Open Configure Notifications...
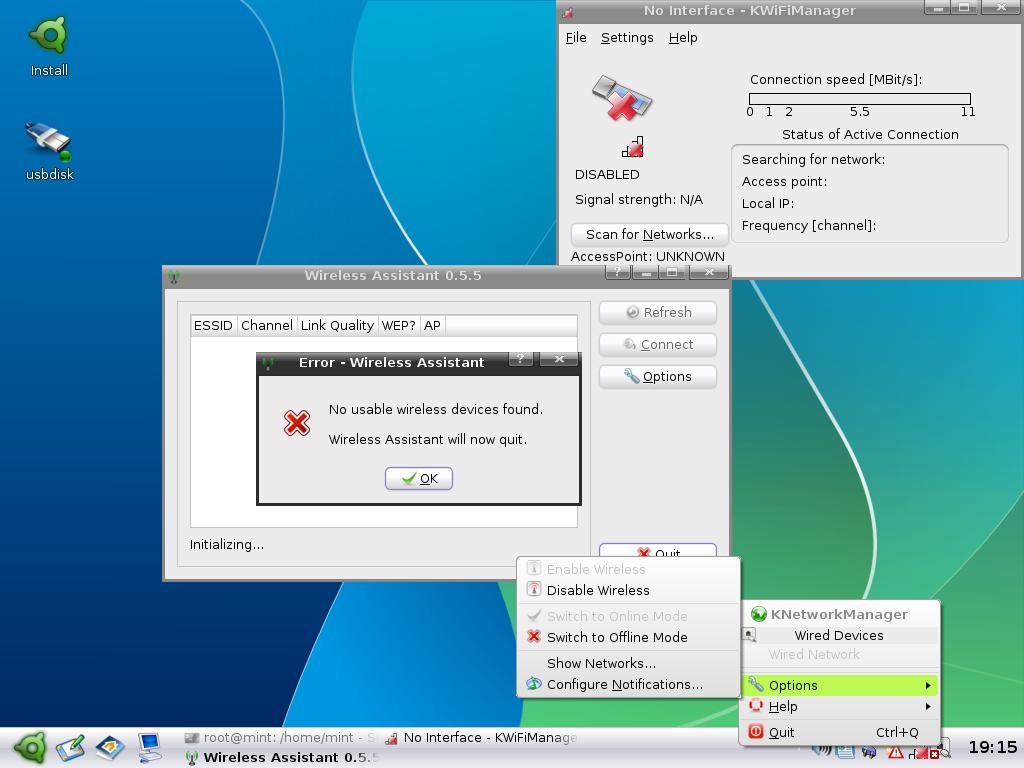Image resolution: width=1024 pixels, height=768 pixels. [x=628, y=684]
